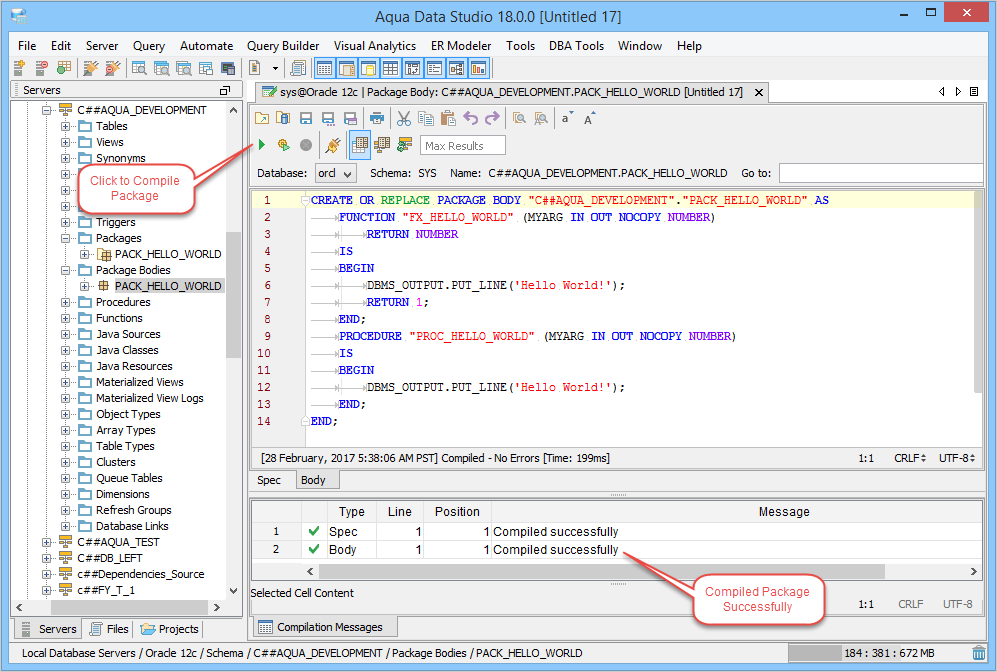Collapse the C##AQUA_DEVELOPMENT schema node

[x=47, y=110]
